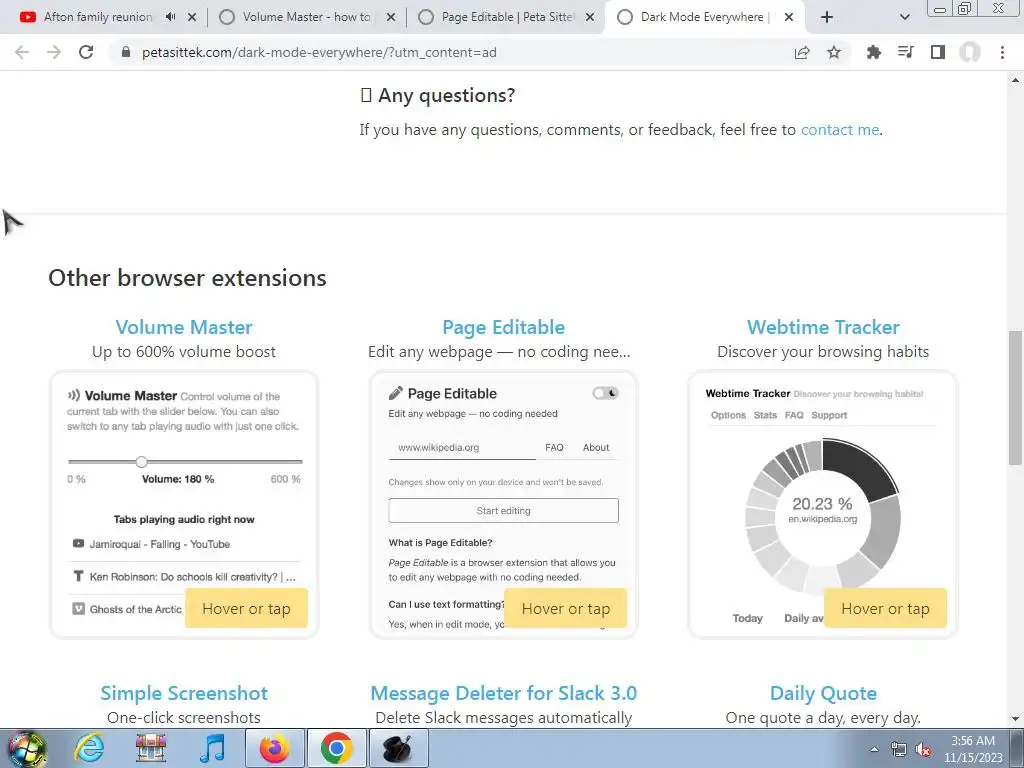Viewport: 1024px width, 768px height.
Task: Open Chrome three-dot menu
Action: coord(1002,52)
